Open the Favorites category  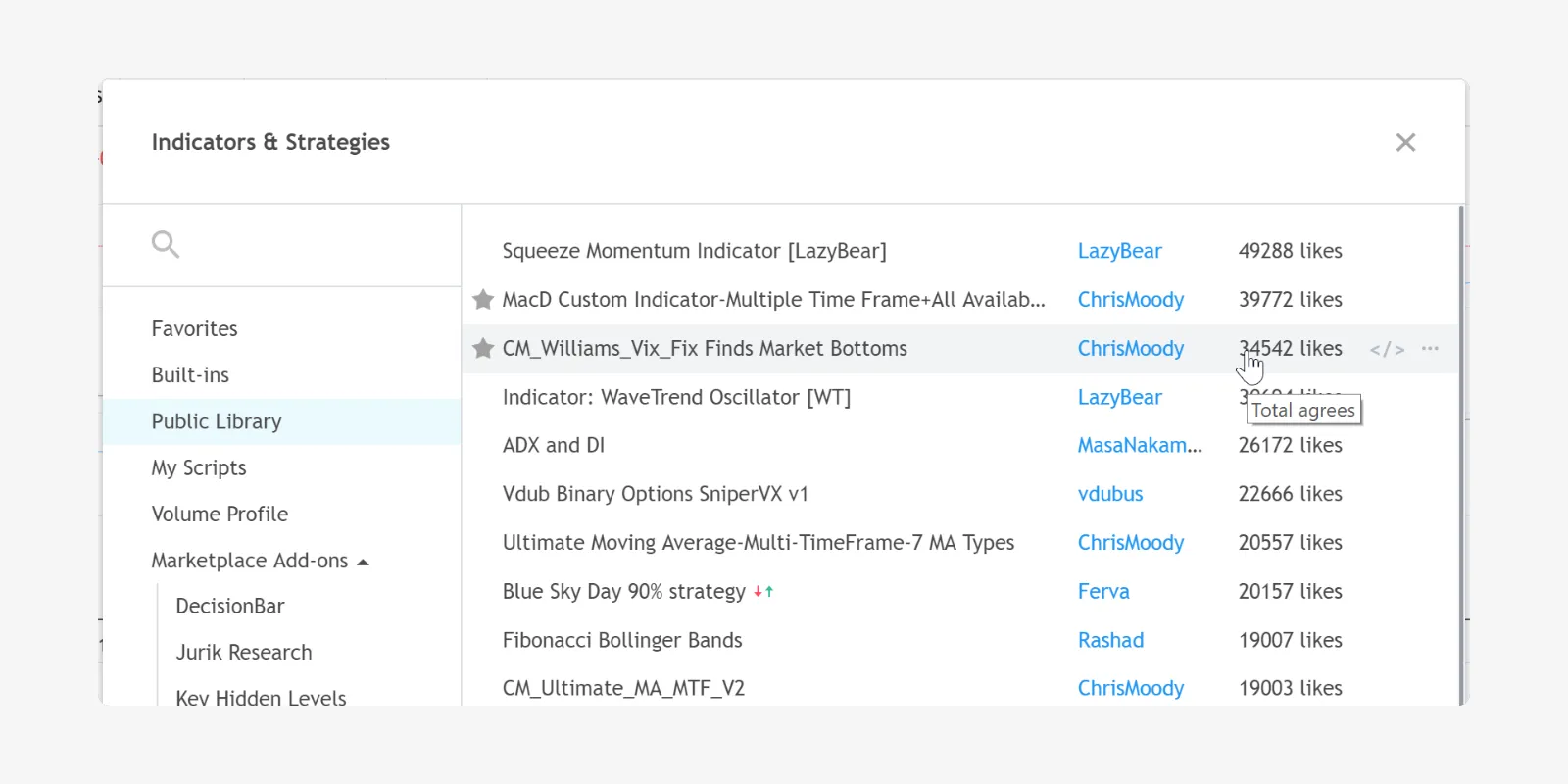click(x=194, y=329)
